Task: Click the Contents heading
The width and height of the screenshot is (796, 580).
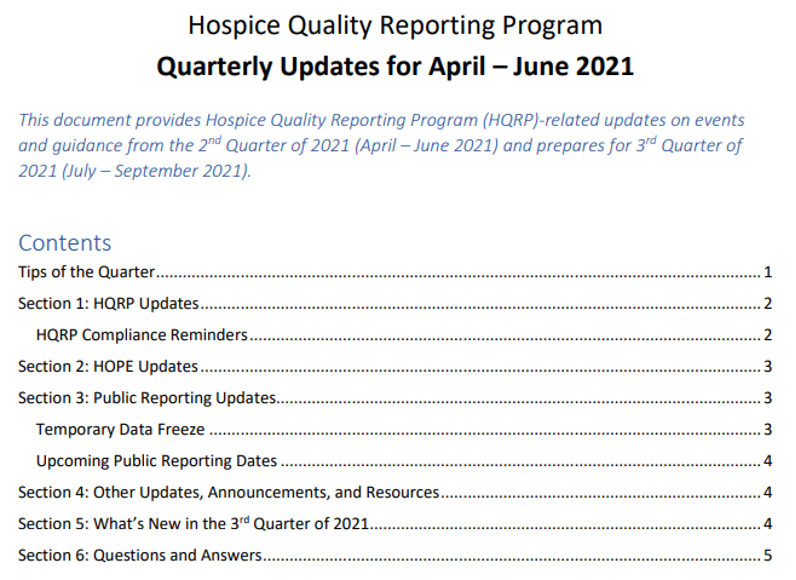Action: click(x=65, y=242)
